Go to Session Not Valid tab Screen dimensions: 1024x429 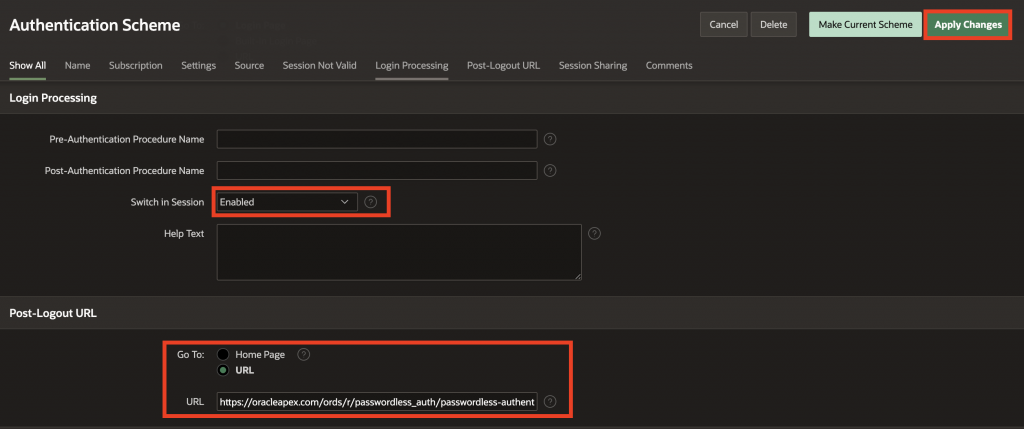(x=319, y=65)
